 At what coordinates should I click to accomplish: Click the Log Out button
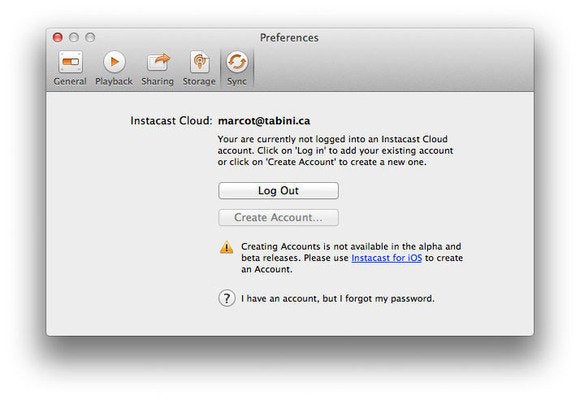(x=278, y=191)
